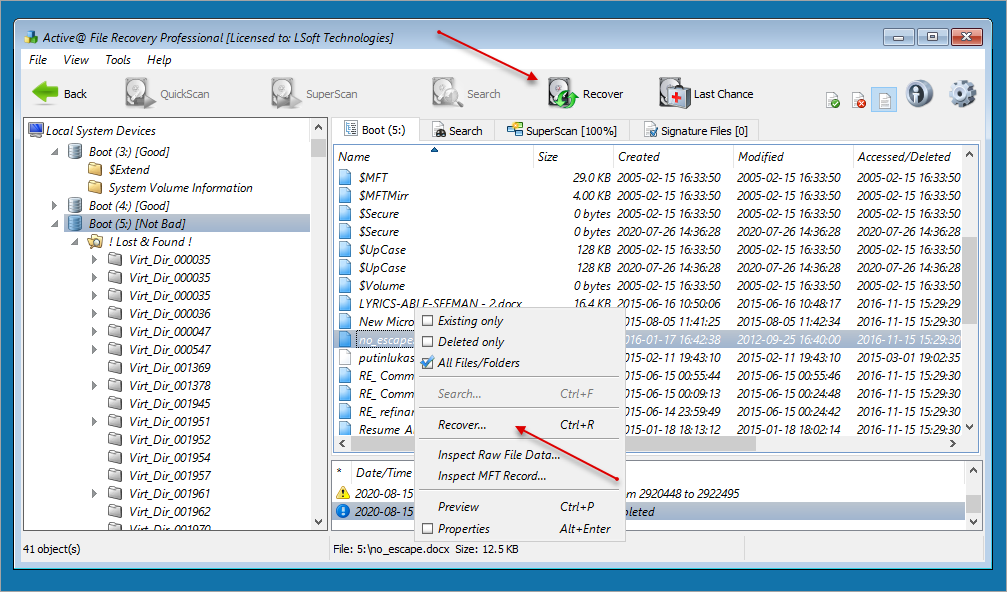Open settings with the gear icon

pos(962,94)
